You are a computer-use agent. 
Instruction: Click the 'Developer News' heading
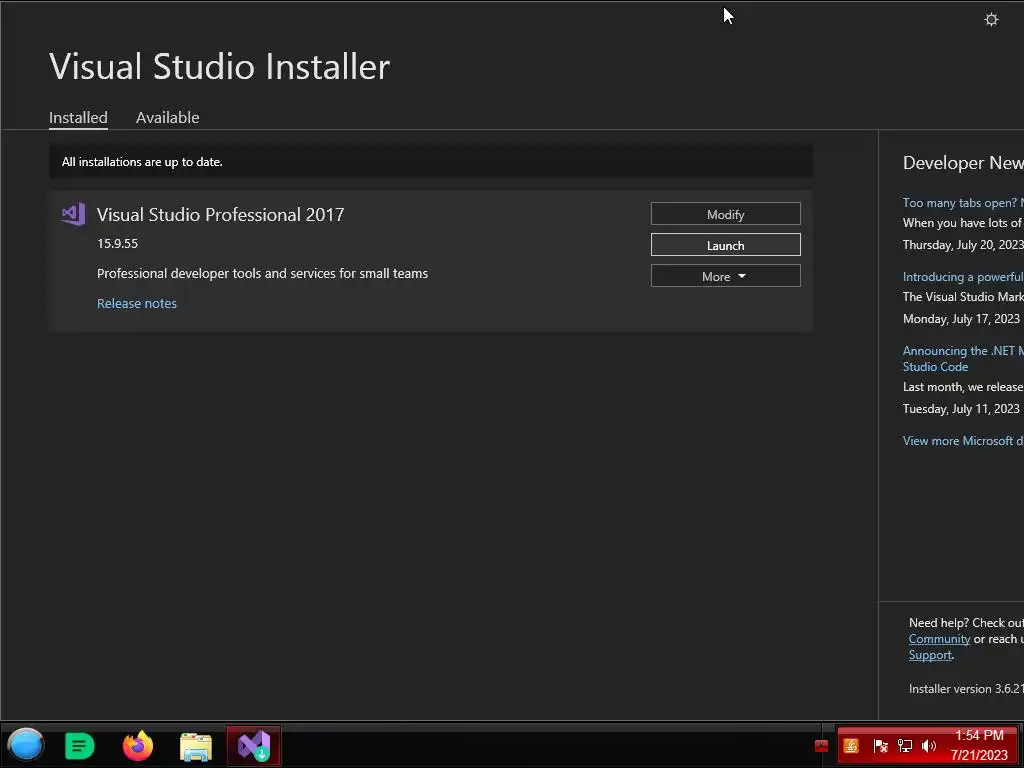(x=963, y=163)
